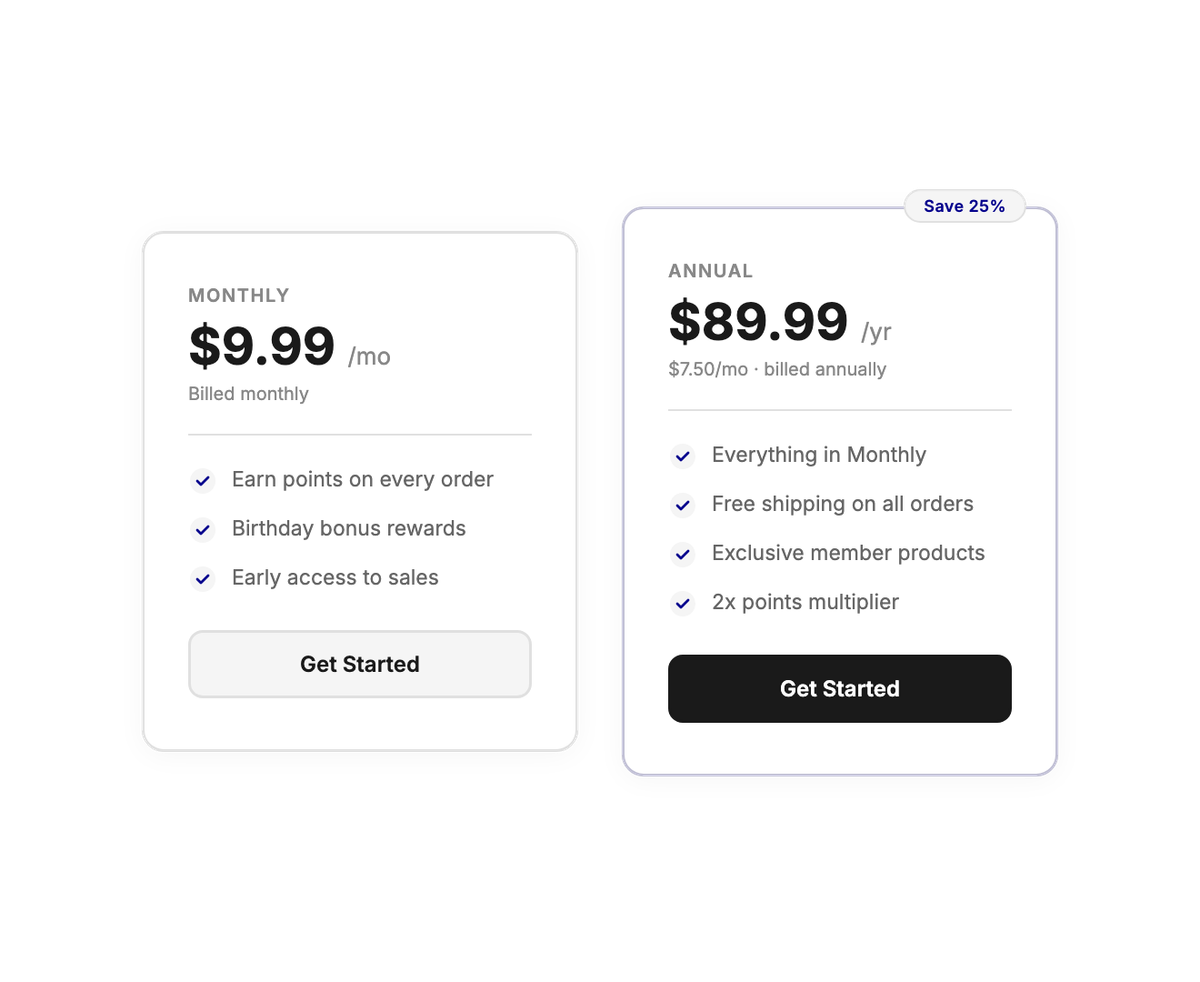
Task: Click the $89.99 annual price
Action: pos(758,322)
